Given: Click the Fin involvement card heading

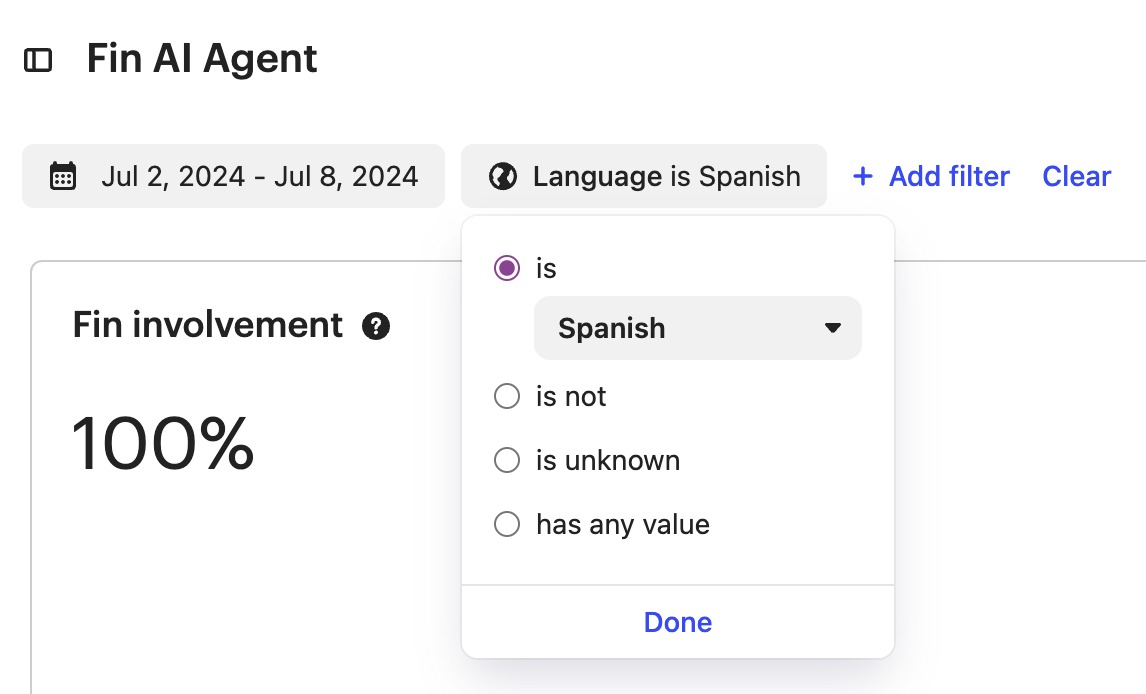Looking at the screenshot, I should [x=208, y=325].
